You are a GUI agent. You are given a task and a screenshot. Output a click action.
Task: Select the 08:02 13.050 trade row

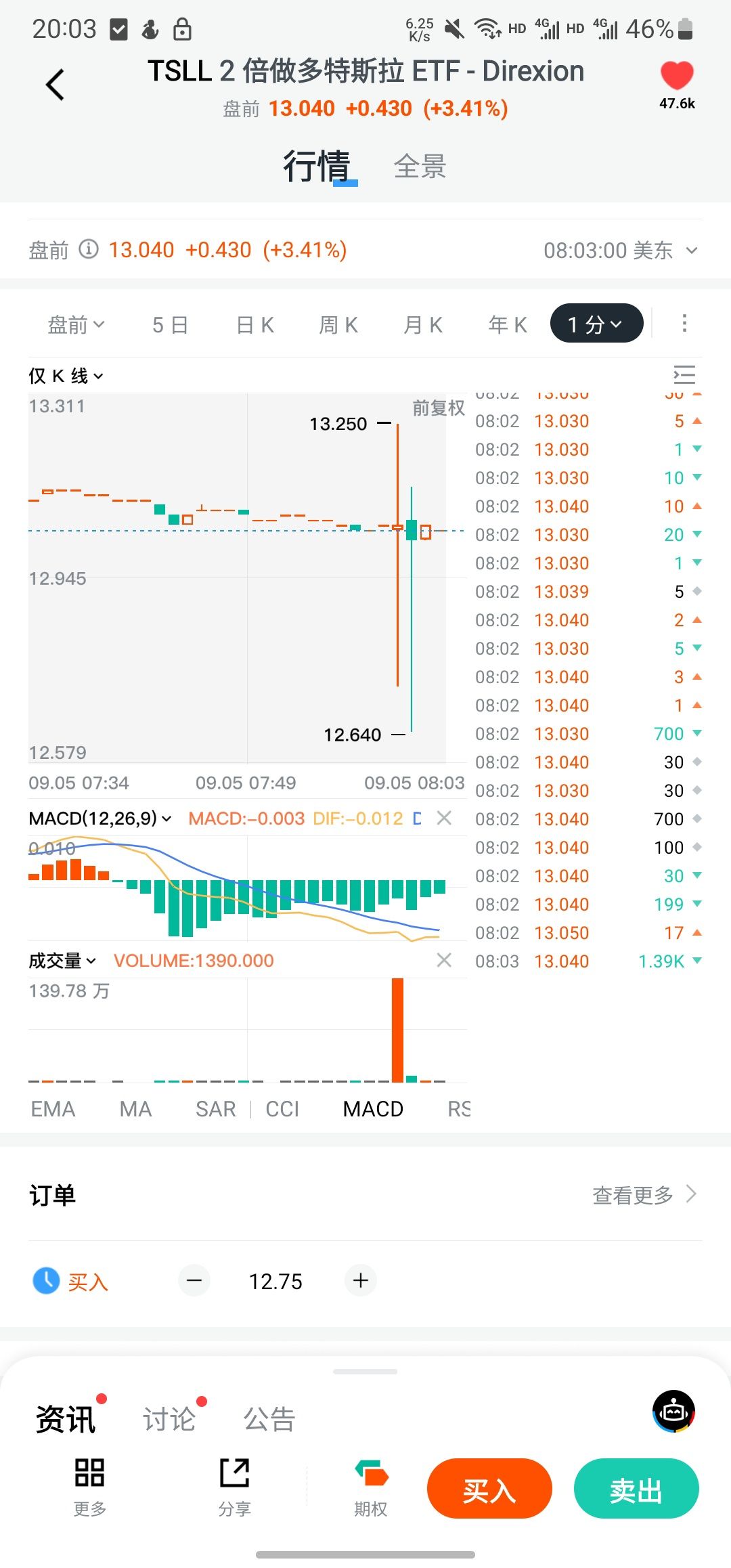pos(589,933)
